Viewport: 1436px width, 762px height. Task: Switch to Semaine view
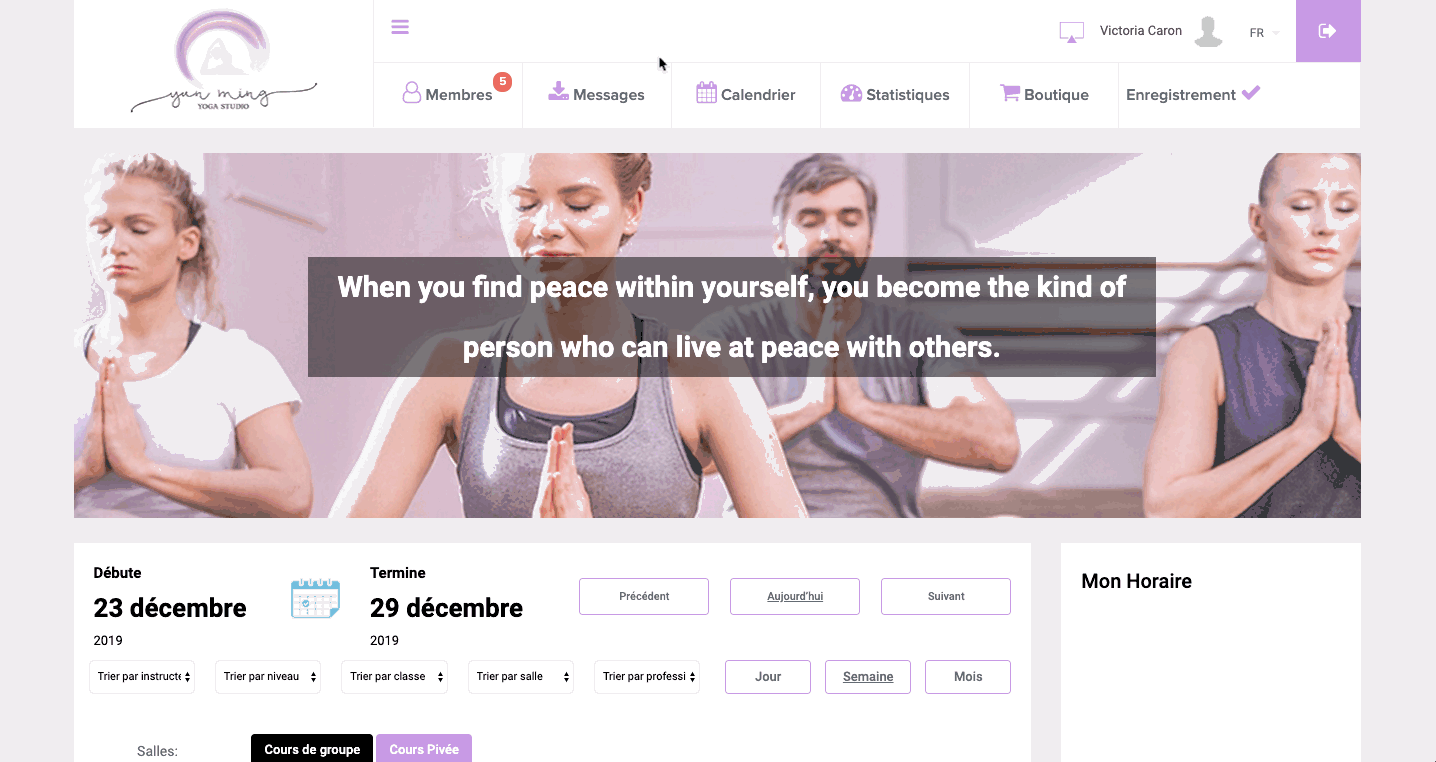click(x=868, y=677)
